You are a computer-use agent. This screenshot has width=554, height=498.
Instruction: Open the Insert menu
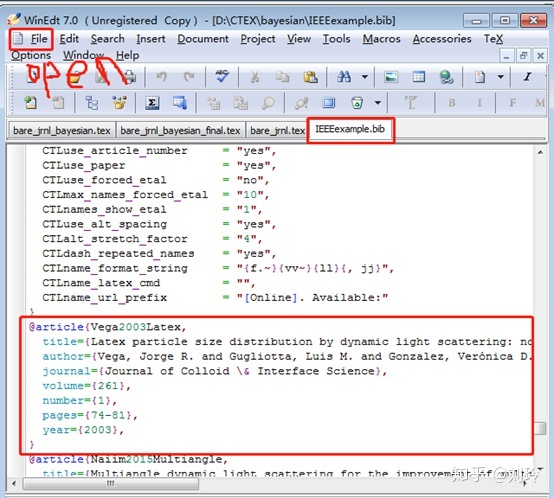(x=151, y=39)
